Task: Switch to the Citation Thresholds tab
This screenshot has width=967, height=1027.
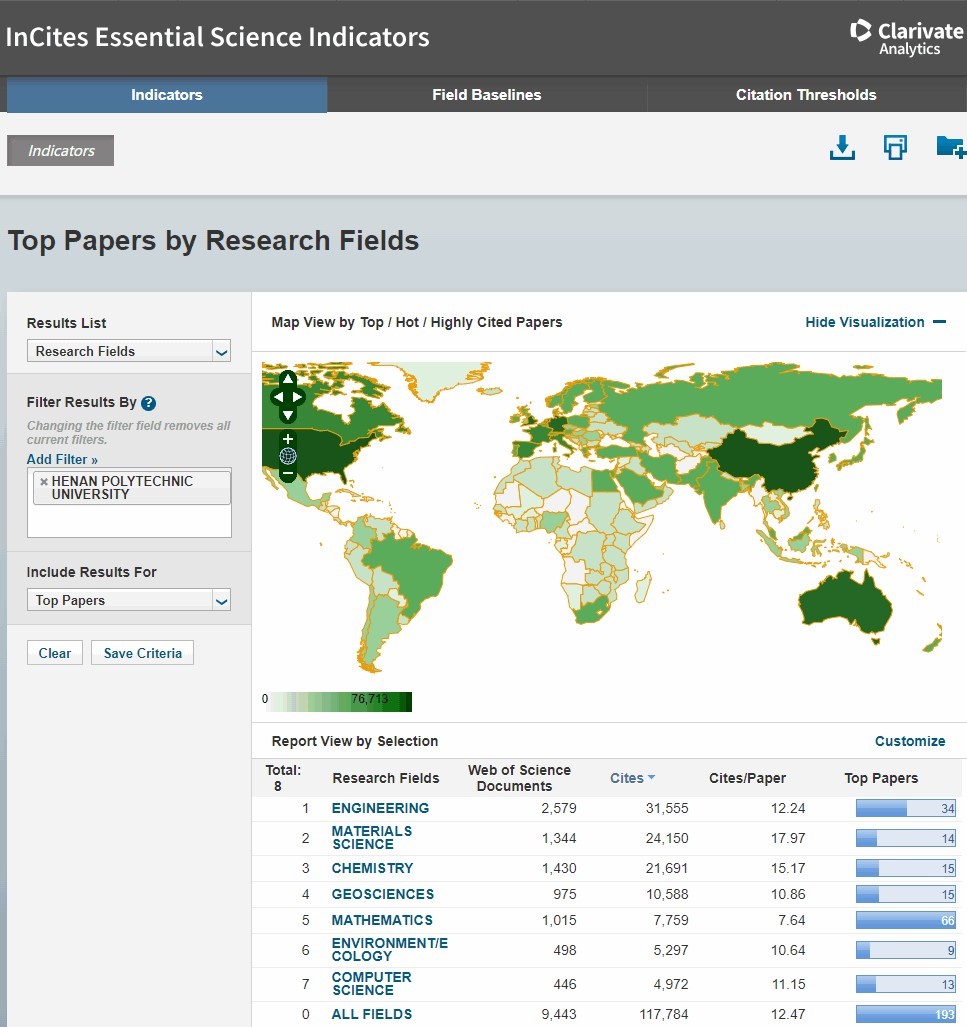Action: point(806,95)
